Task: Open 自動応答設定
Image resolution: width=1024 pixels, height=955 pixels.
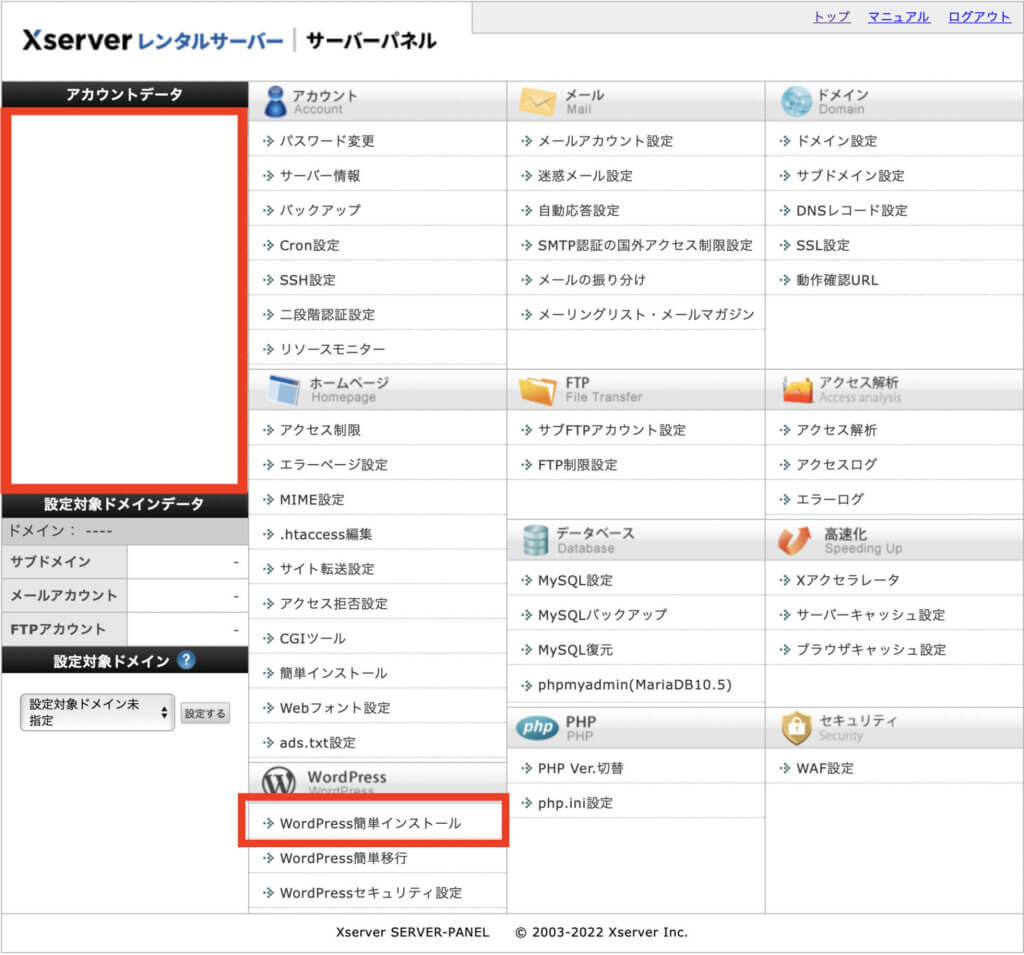Action: pos(579,211)
